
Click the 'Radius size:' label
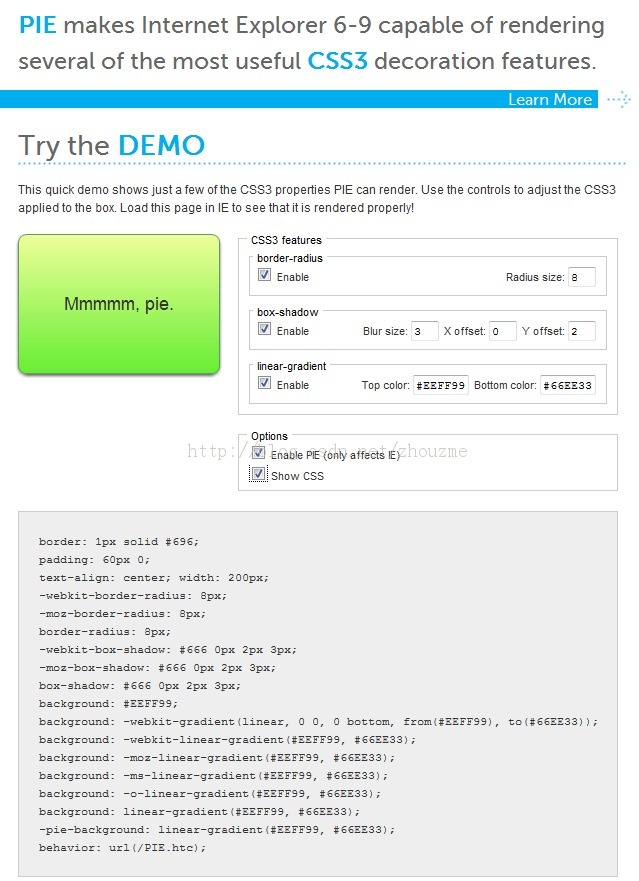click(534, 277)
